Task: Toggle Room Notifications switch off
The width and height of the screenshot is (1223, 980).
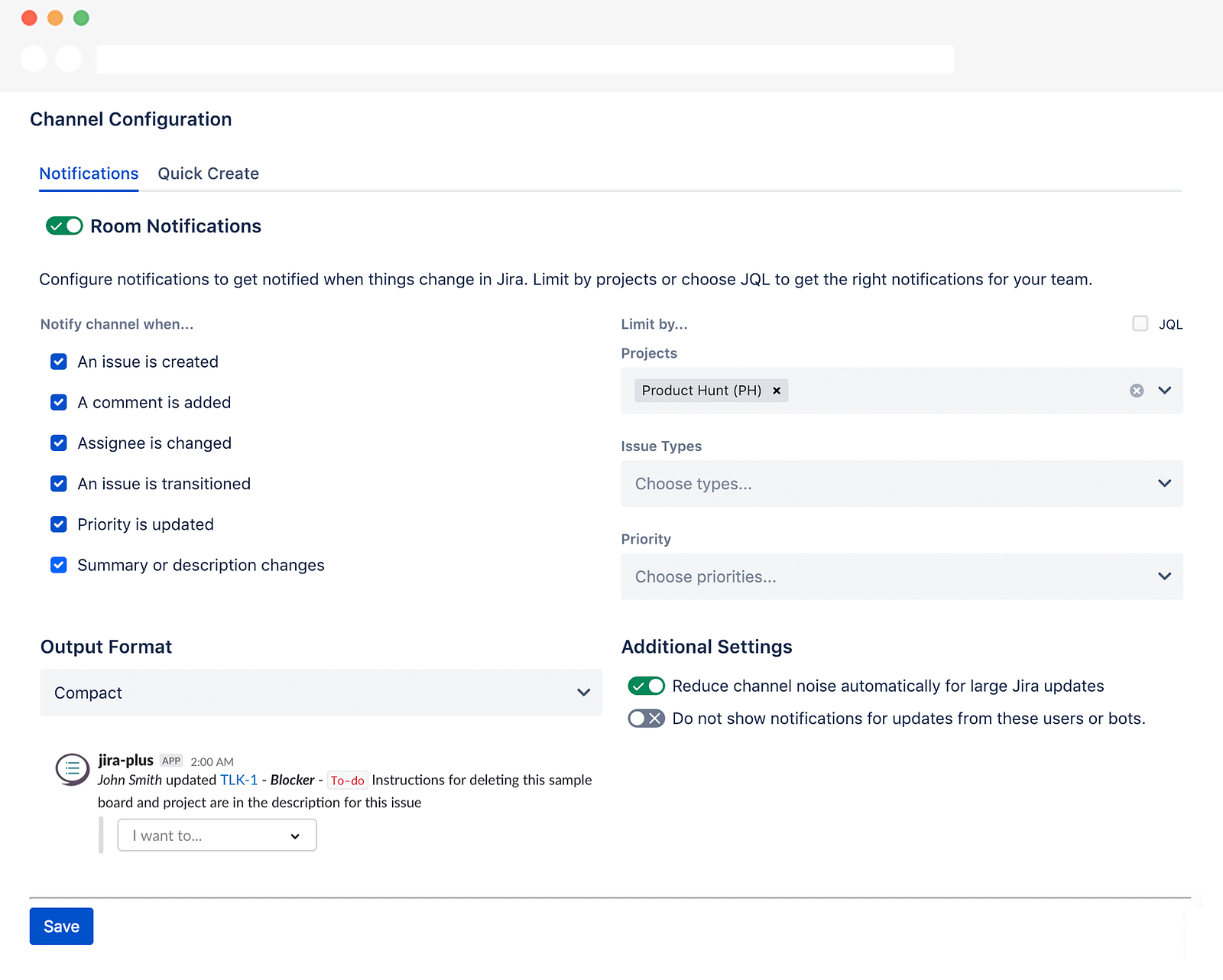Action: click(x=64, y=226)
